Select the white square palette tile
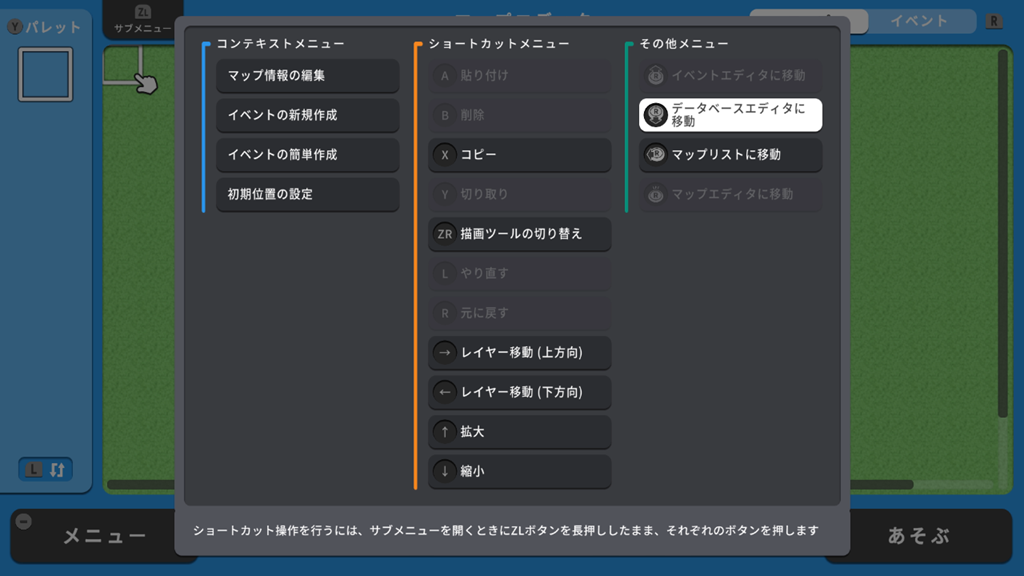The width and height of the screenshot is (1024, 576). click(46, 75)
